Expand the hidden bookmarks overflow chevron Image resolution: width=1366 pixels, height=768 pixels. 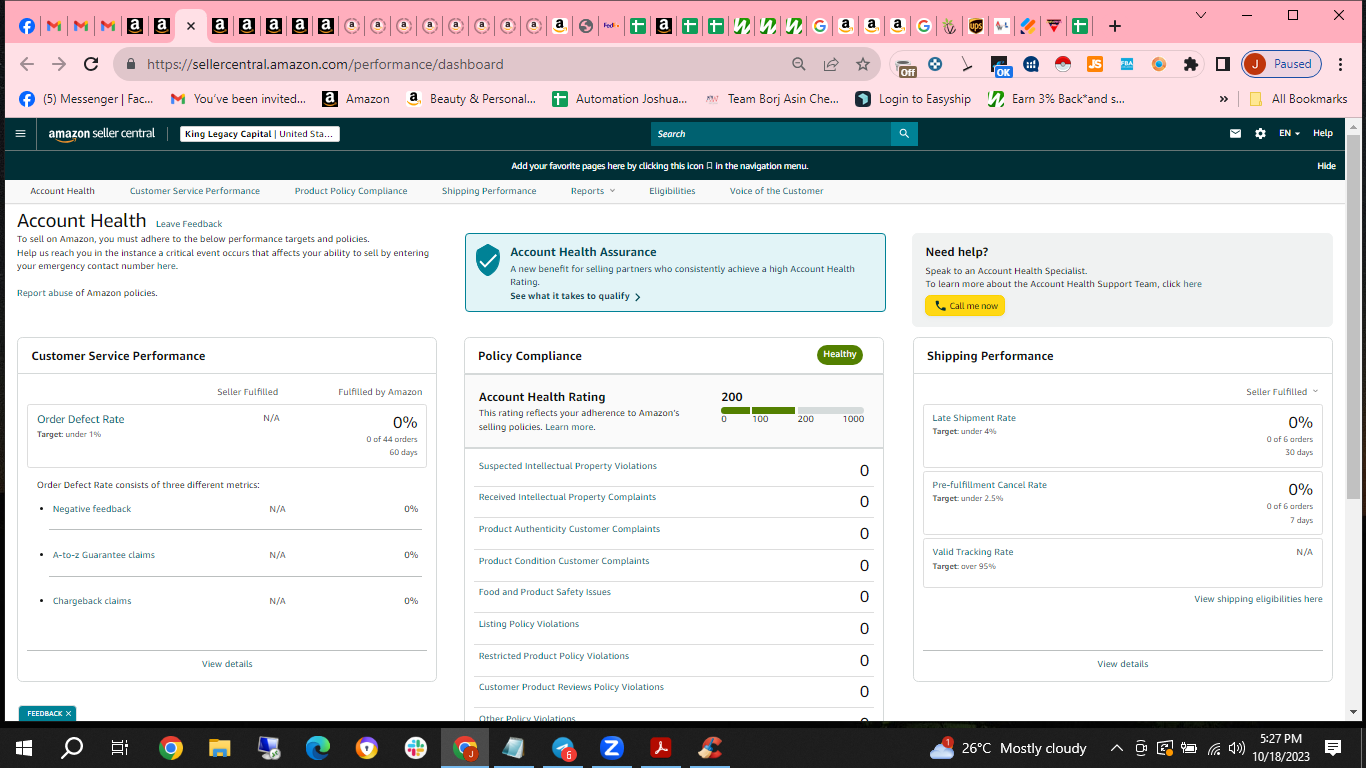coord(1223,99)
